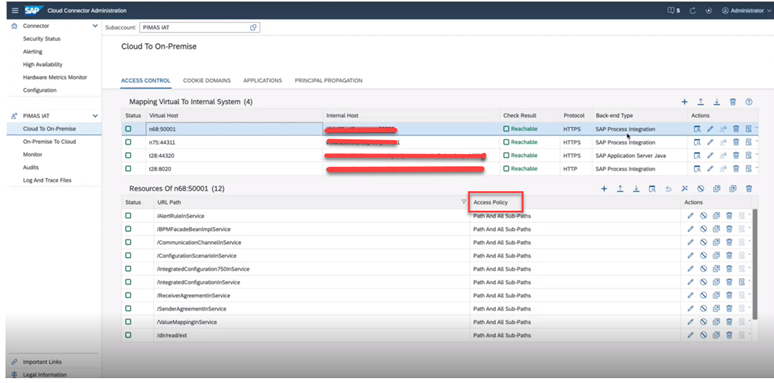Check availability for t28:8020 mapping
This screenshot has width=774, height=383.
coord(697,169)
